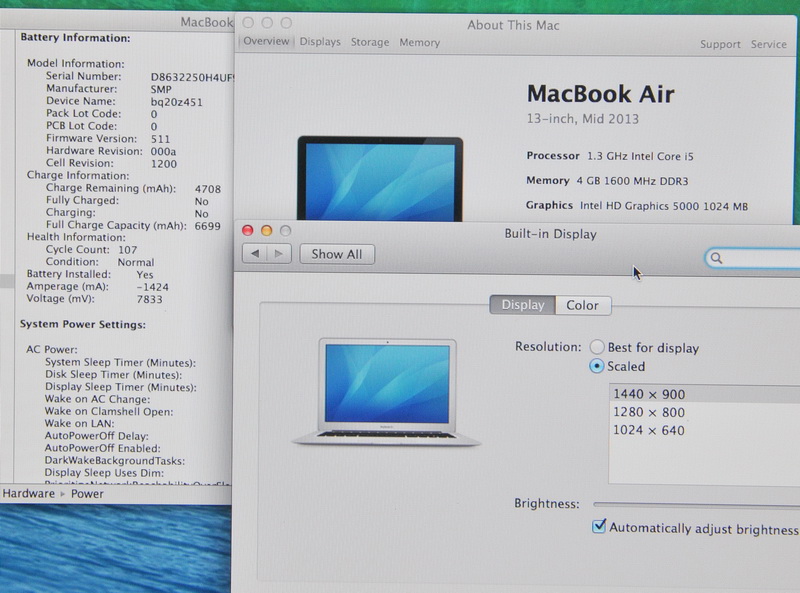The width and height of the screenshot is (800, 593).
Task: Click the MacBook image in About This Mac
Action: point(380,179)
